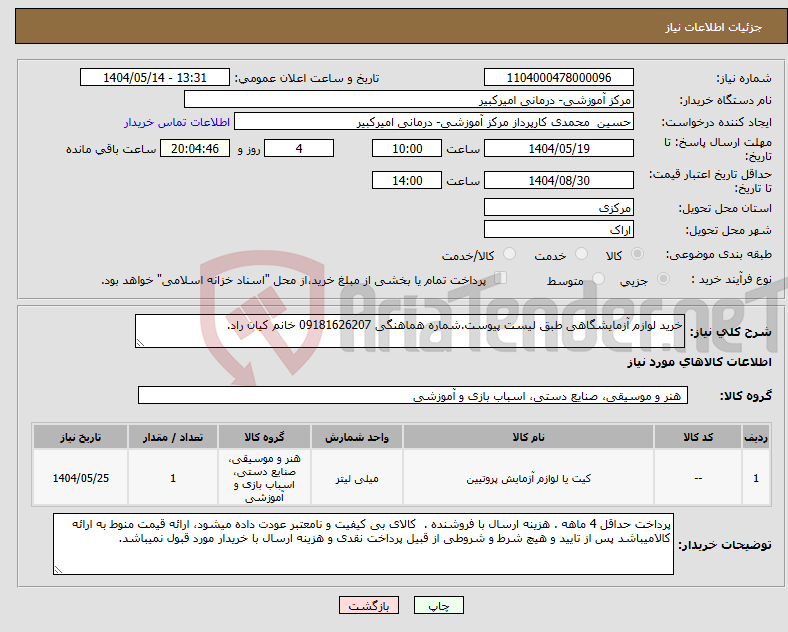
Task: Open the اطلاعات تماس خریدار link
Action: (x=177, y=122)
